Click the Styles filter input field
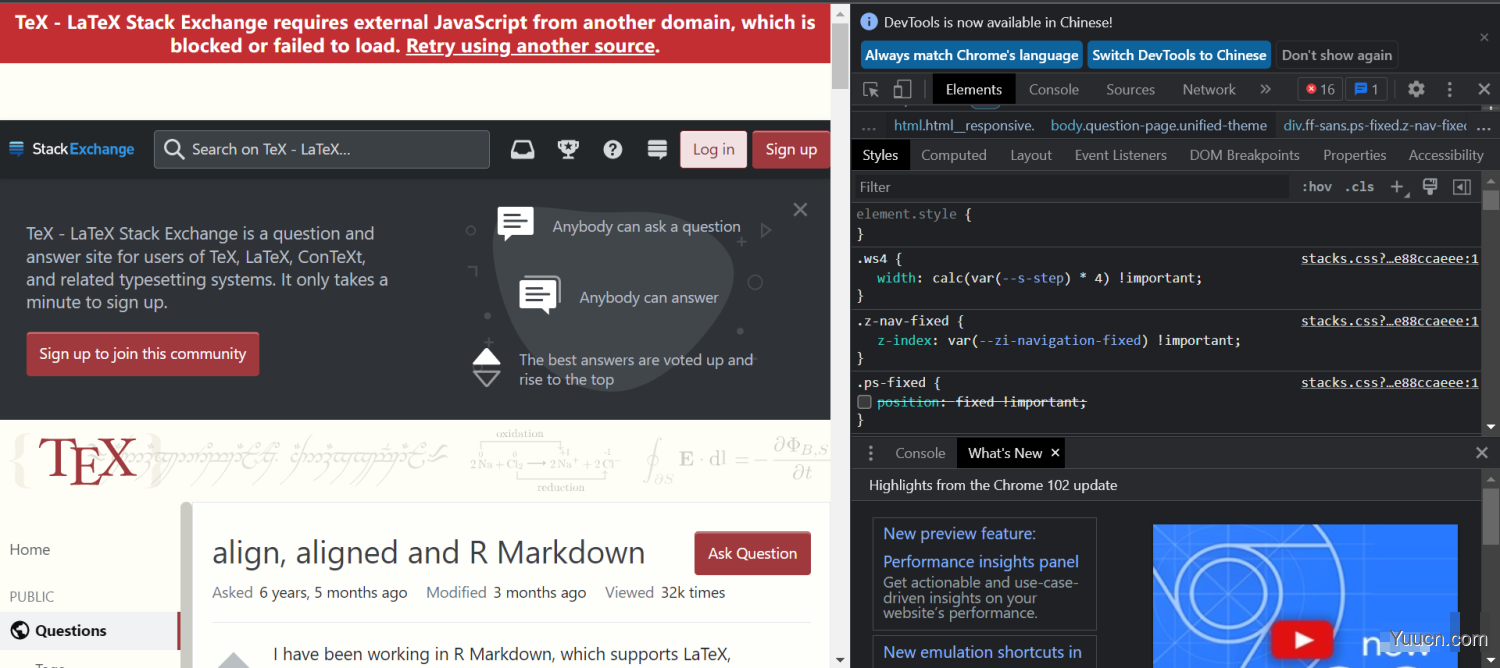Image resolution: width=1500 pixels, height=668 pixels. pyautogui.click(x=1070, y=187)
